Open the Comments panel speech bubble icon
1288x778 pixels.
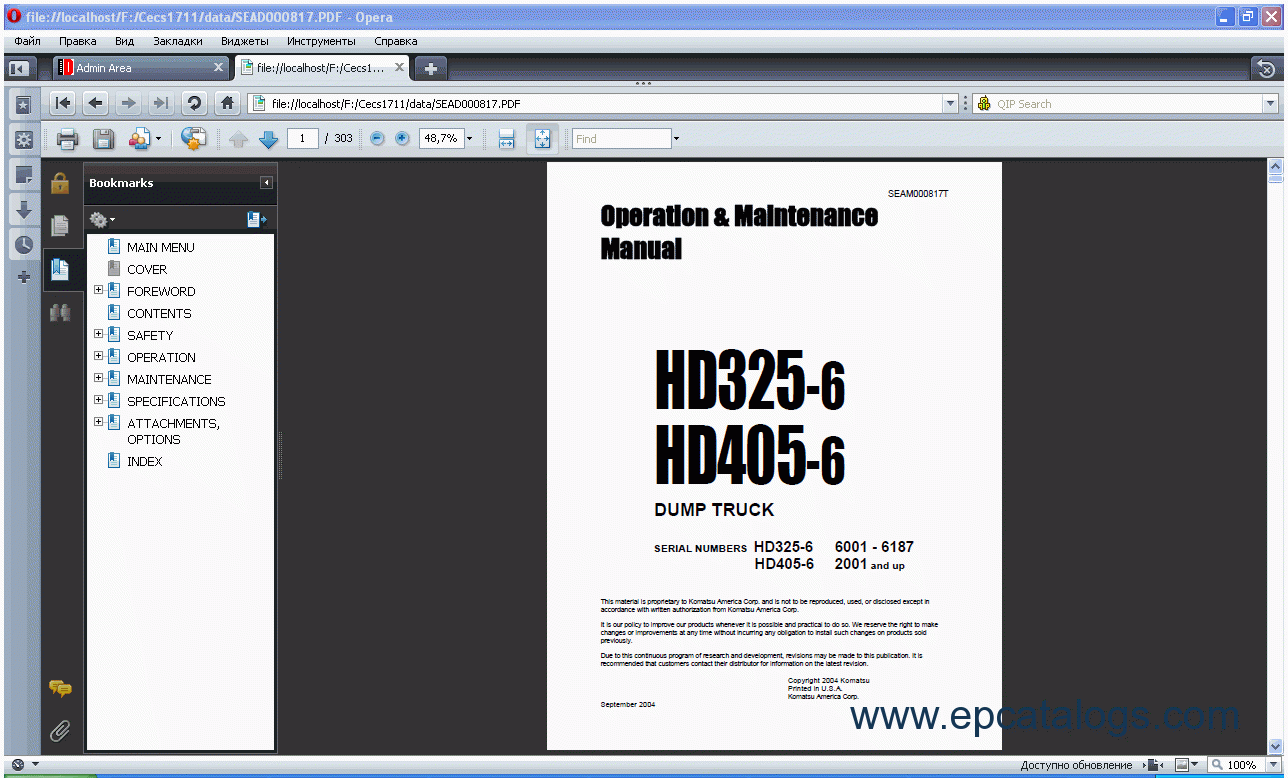coord(60,689)
